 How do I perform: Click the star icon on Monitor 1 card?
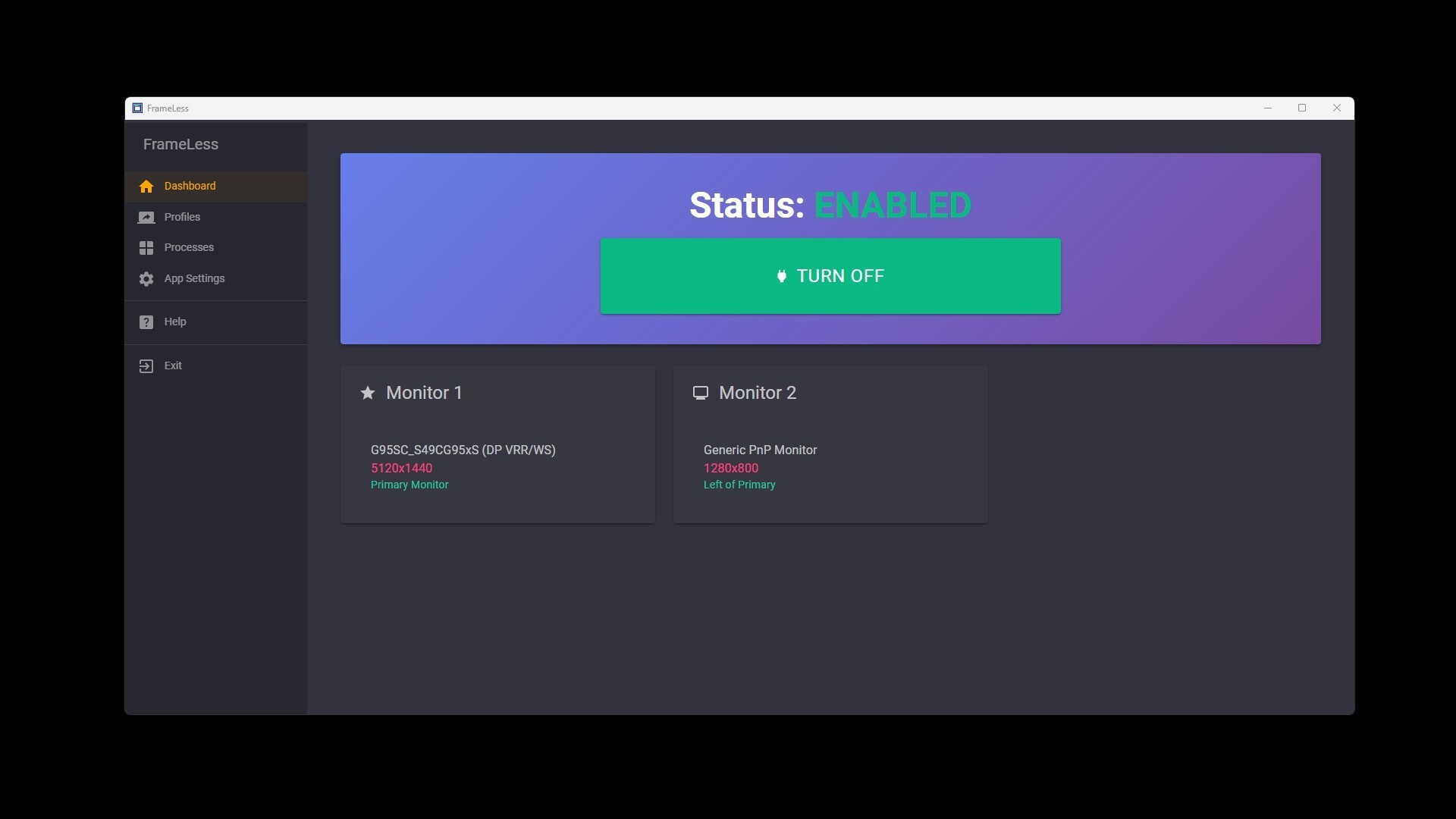pyautogui.click(x=367, y=393)
